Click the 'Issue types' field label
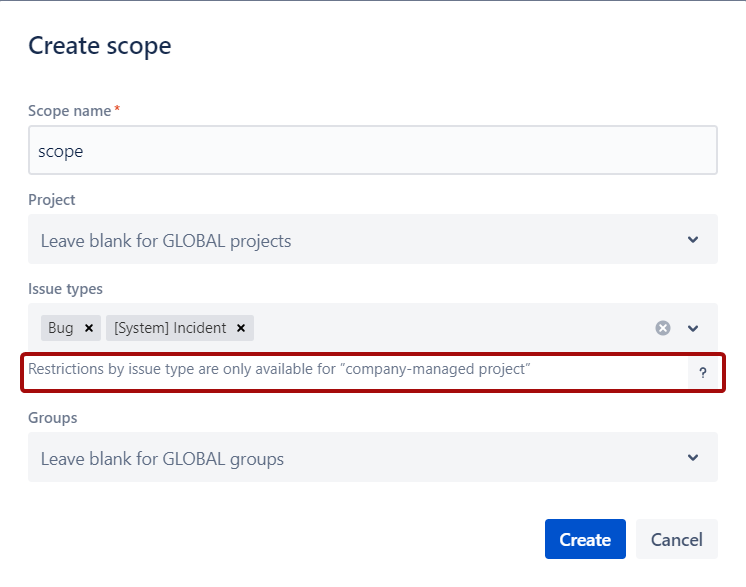The width and height of the screenshot is (746, 587). pyautogui.click(x=65, y=289)
